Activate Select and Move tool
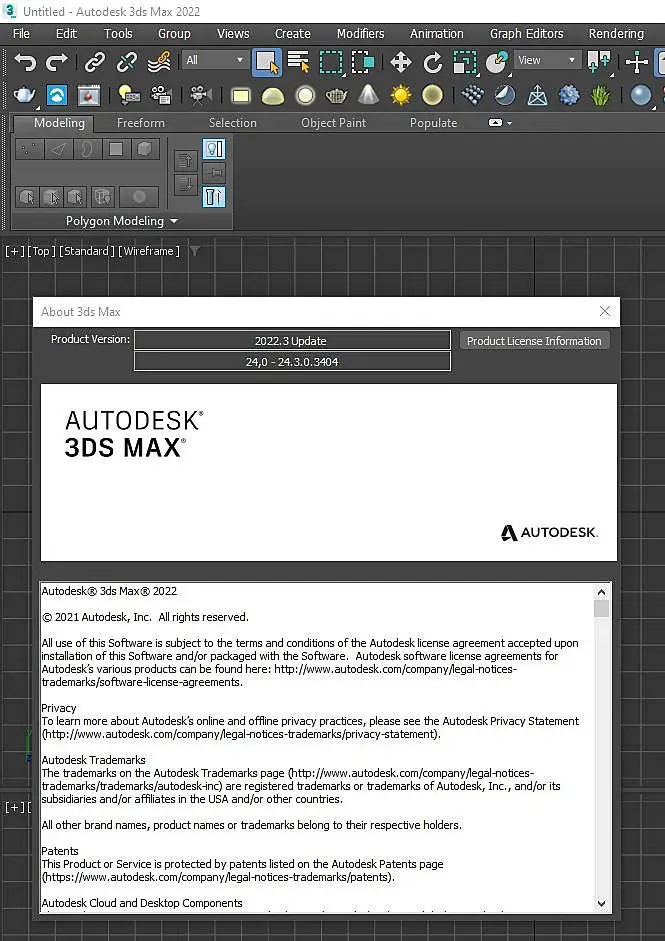The width and height of the screenshot is (665, 941). pos(400,62)
